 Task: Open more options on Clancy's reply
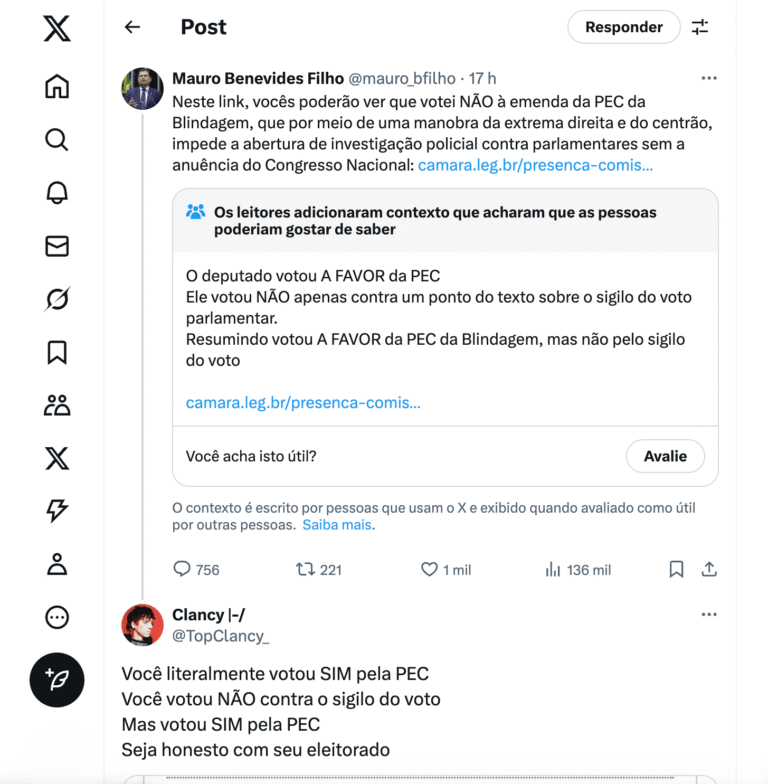(709, 614)
